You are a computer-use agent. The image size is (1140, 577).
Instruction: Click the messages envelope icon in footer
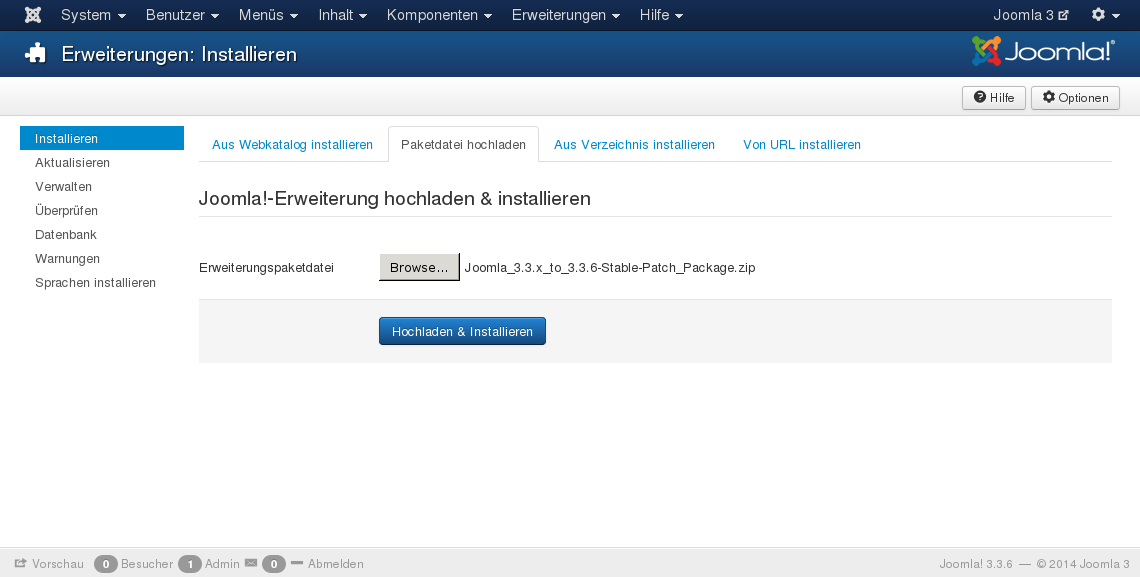point(251,563)
